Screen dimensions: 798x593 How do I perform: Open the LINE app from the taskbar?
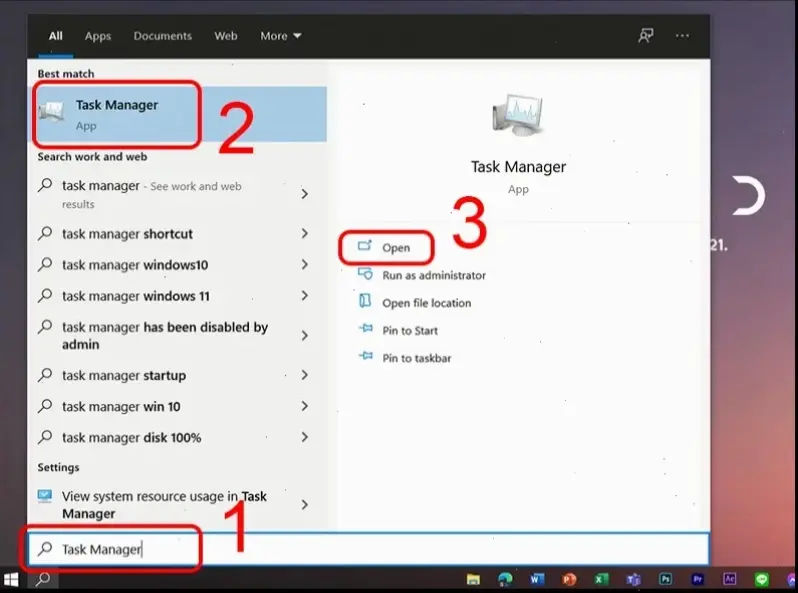tap(761, 579)
